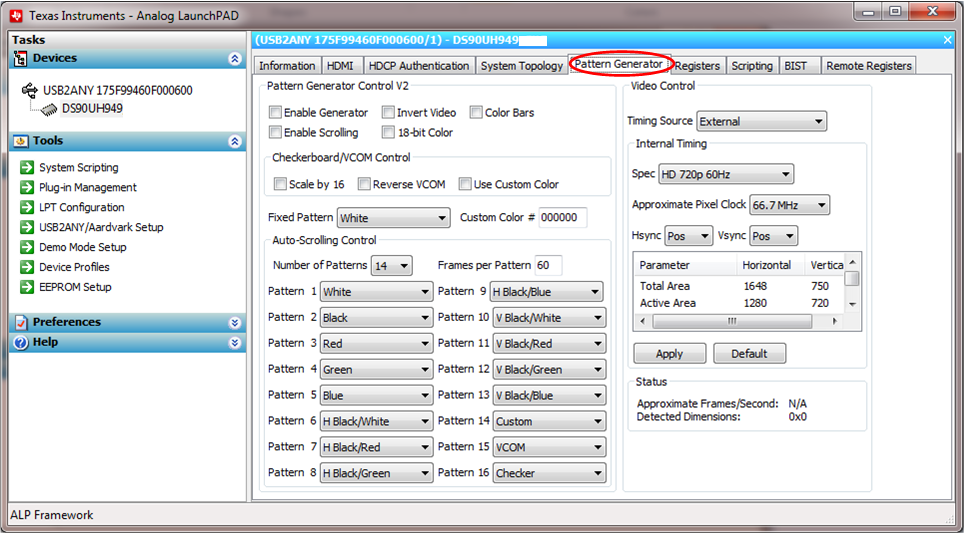Image resolution: width=964 pixels, height=533 pixels.
Task: Open the Remote Registers tab
Action: (x=868, y=66)
